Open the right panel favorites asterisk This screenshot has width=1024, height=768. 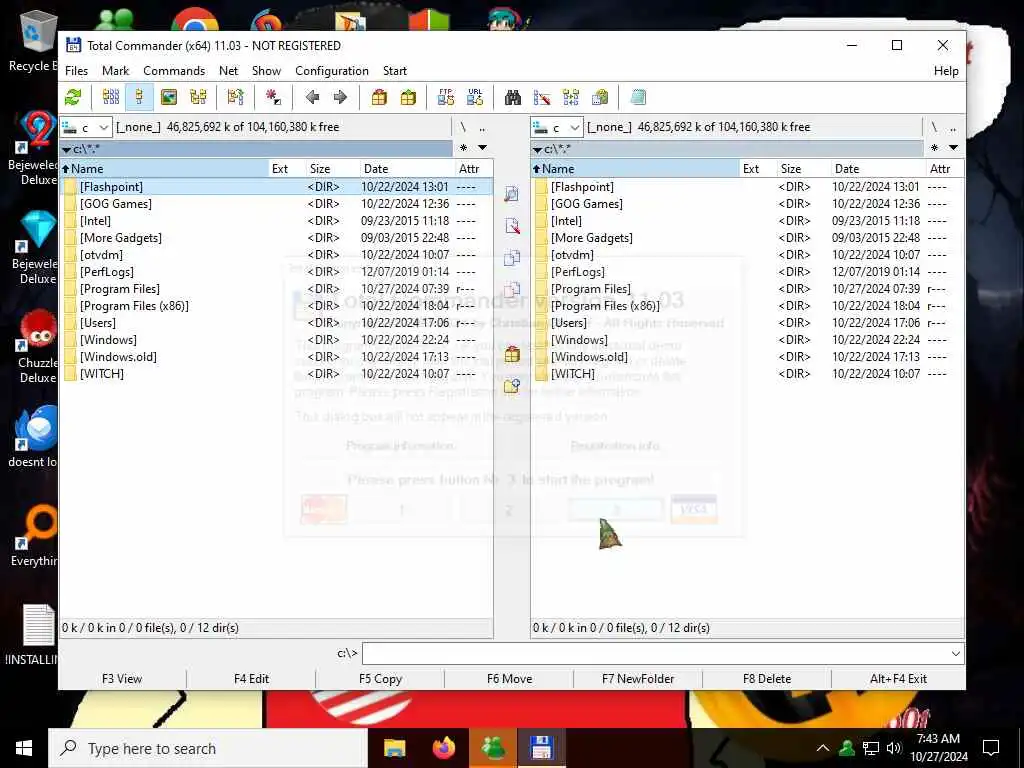[935, 148]
